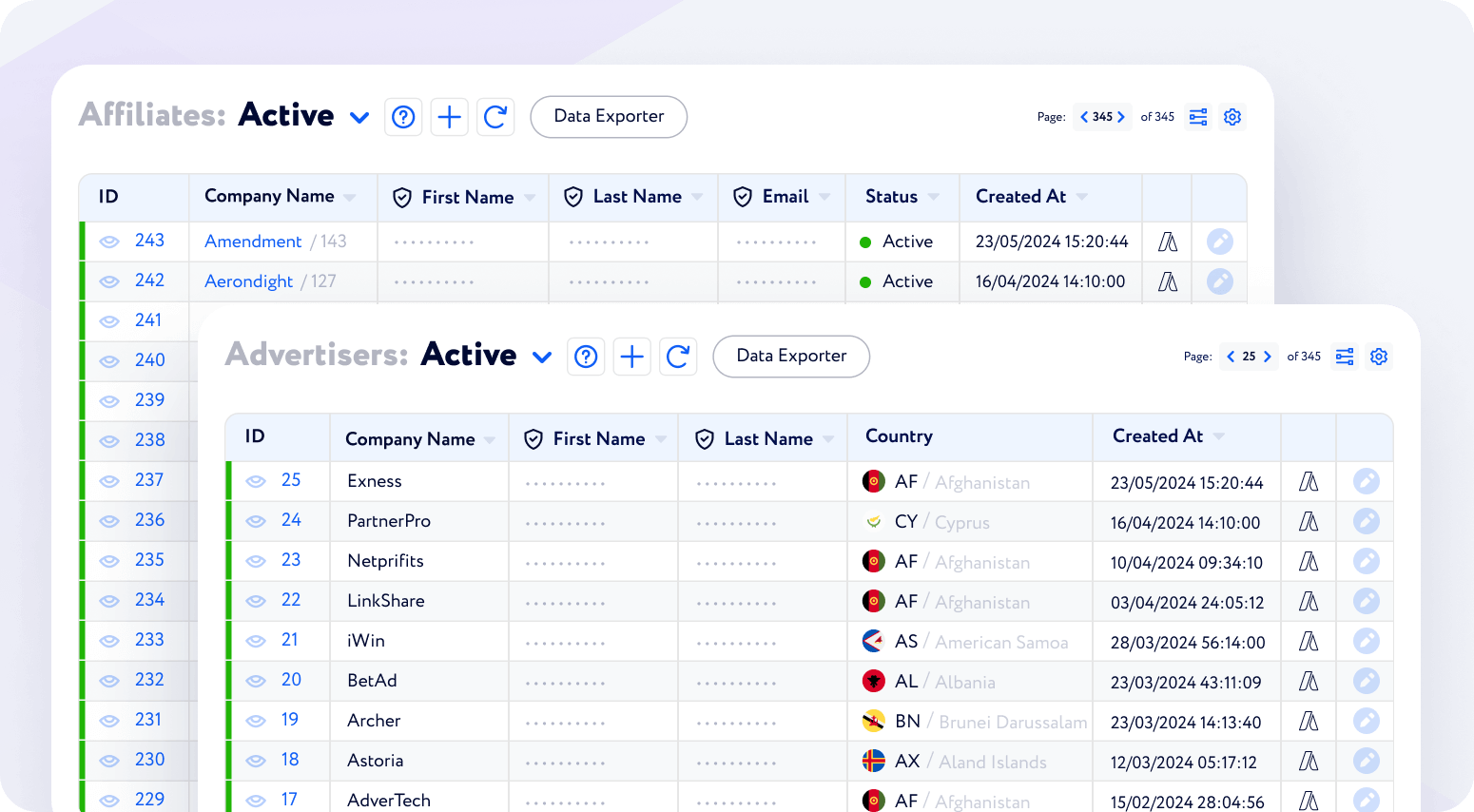Toggle eye icon for advertiser 25

(256, 481)
